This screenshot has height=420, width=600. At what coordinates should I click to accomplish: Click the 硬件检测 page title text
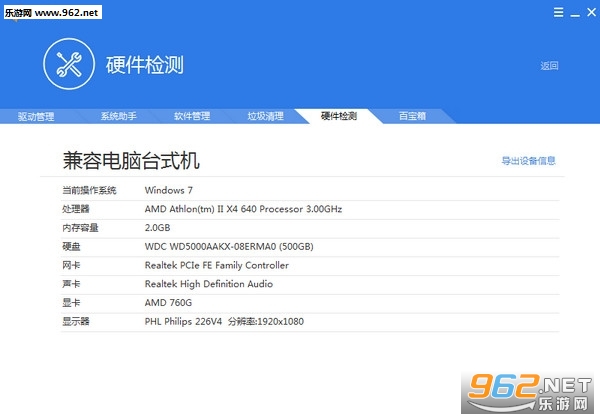(145, 65)
